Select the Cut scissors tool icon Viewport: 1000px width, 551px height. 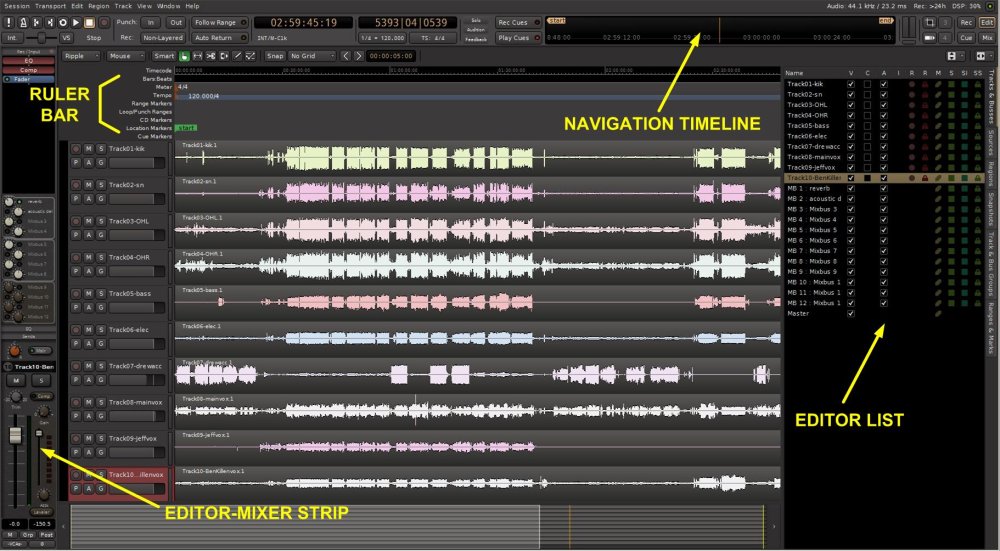coord(211,56)
